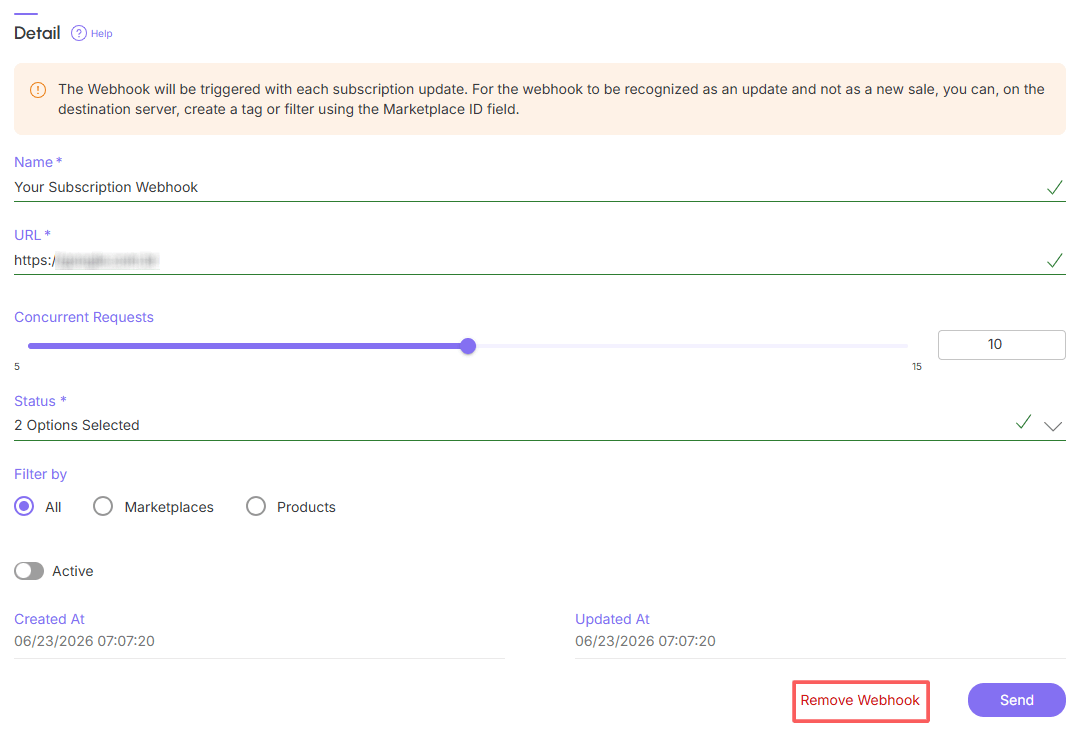
Task: Click the Created At date value
Action: pyautogui.click(x=84, y=642)
